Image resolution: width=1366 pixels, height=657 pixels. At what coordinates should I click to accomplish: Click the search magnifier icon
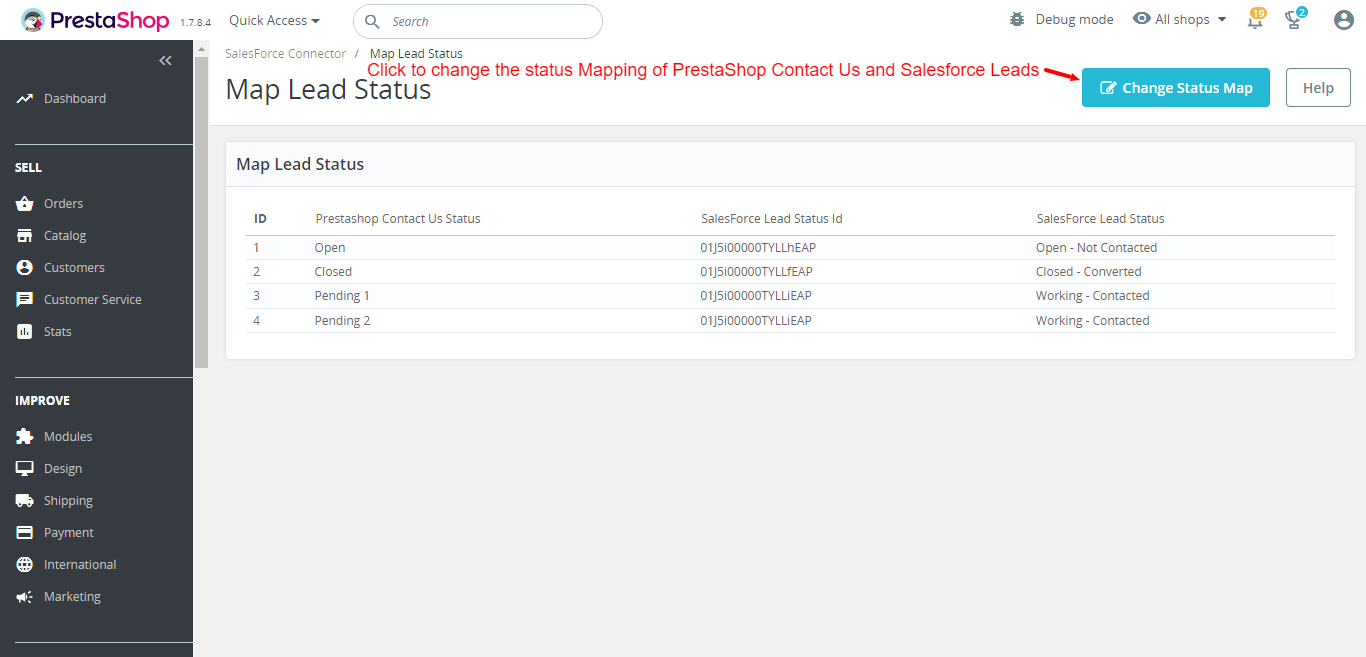[372, 21]
